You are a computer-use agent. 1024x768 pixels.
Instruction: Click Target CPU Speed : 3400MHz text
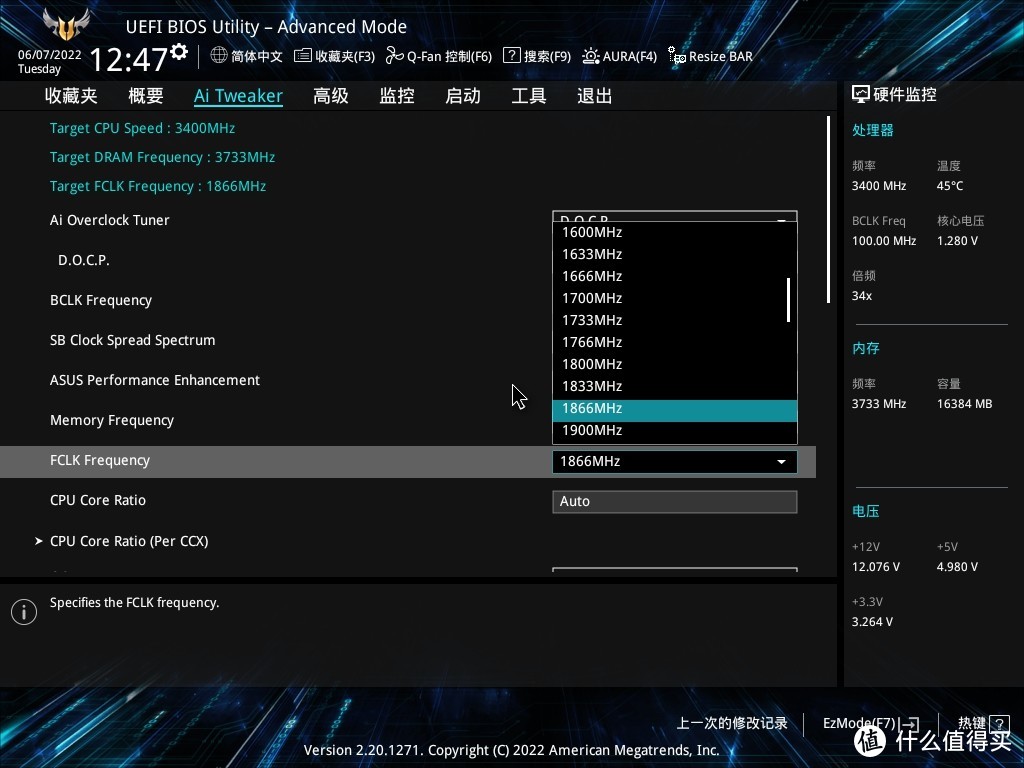tap(142, 128)
